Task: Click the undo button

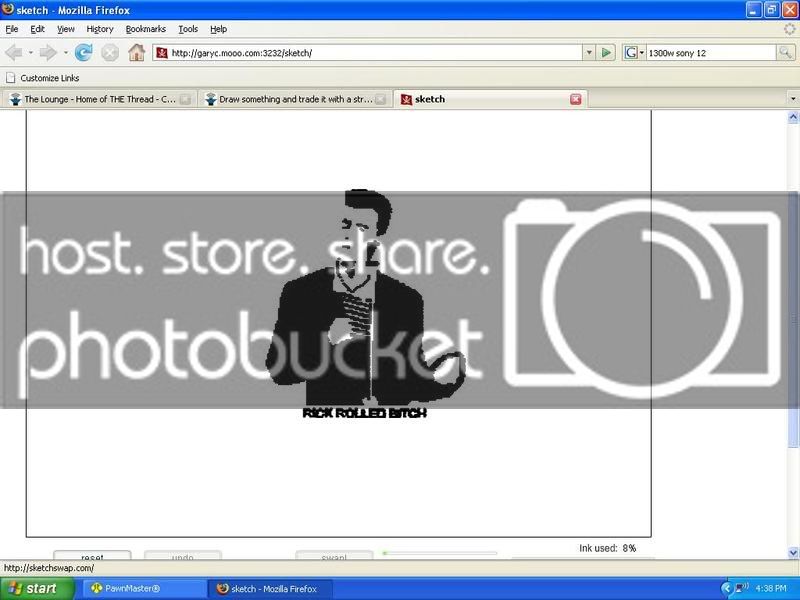Action: 183,556
